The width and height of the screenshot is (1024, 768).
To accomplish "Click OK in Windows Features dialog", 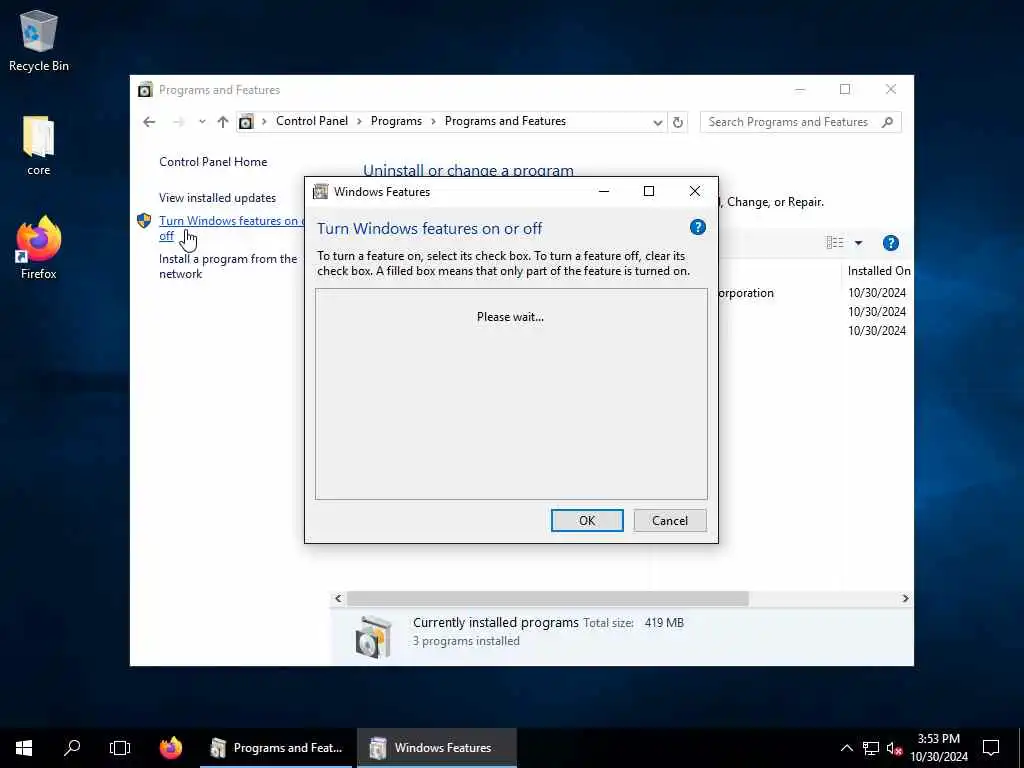I will (x=586, y=520).
